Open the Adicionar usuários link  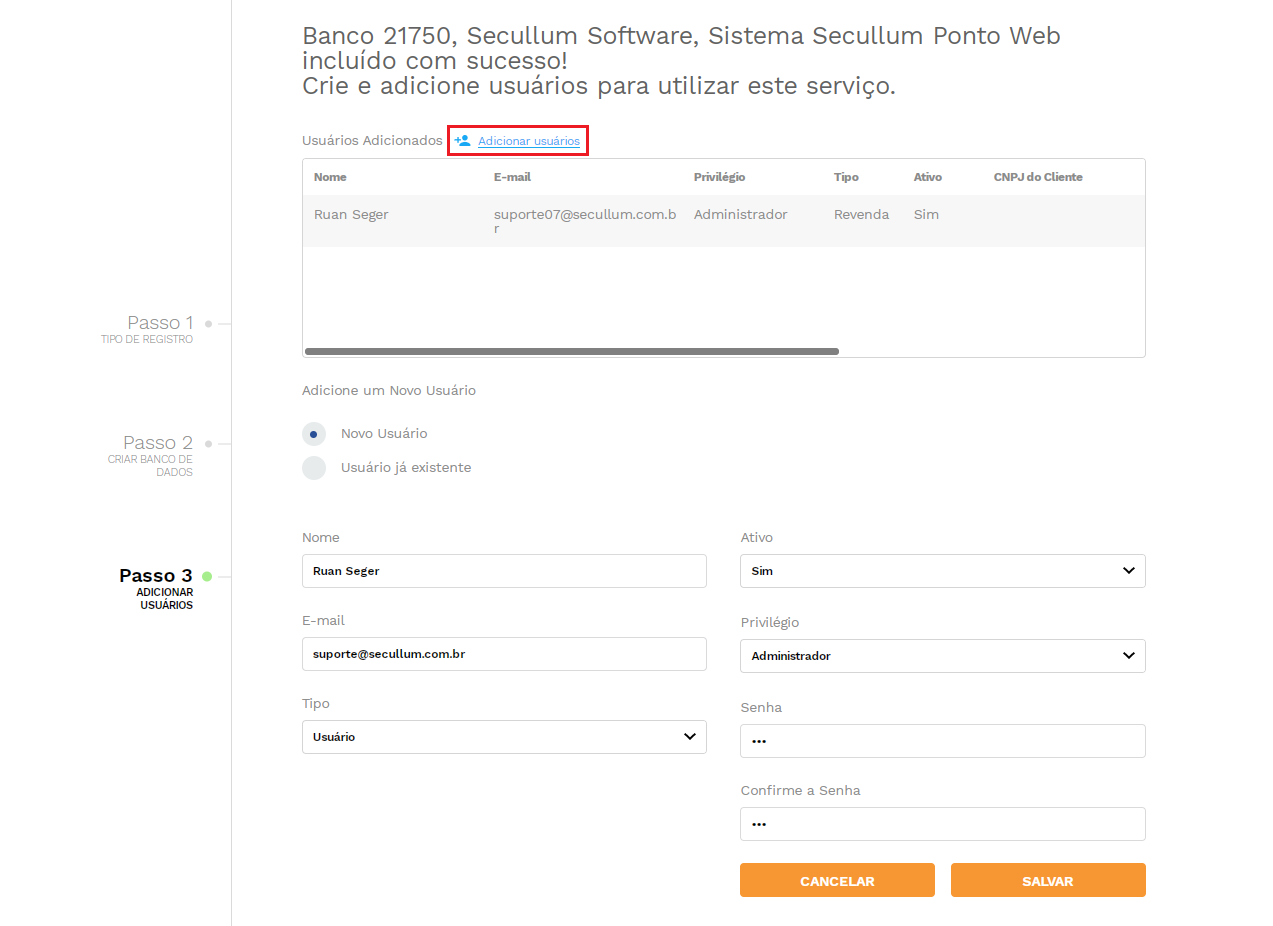click(x=528, y=141)
